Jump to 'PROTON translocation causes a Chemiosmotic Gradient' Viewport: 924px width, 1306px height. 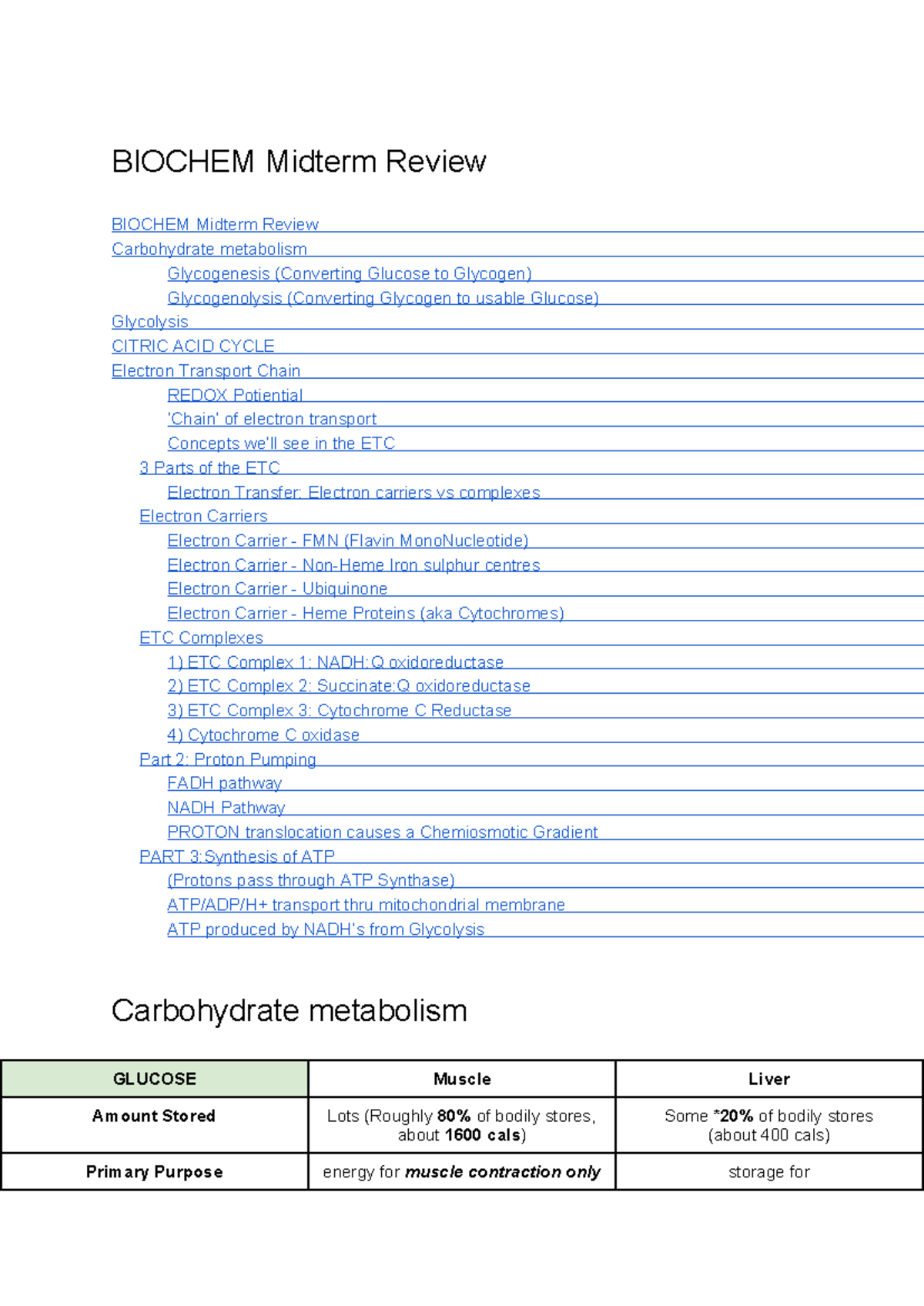pos(383,832)
